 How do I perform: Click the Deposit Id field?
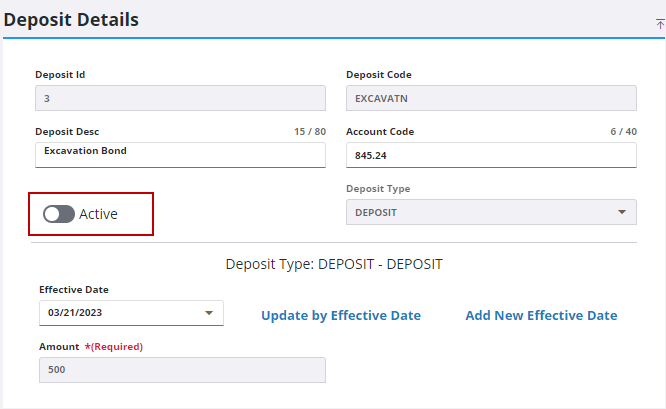(181, 98)
